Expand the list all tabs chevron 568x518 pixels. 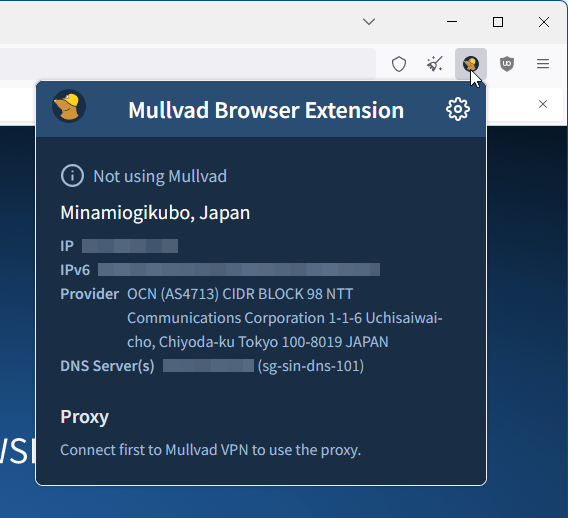[x=369, y=22]
